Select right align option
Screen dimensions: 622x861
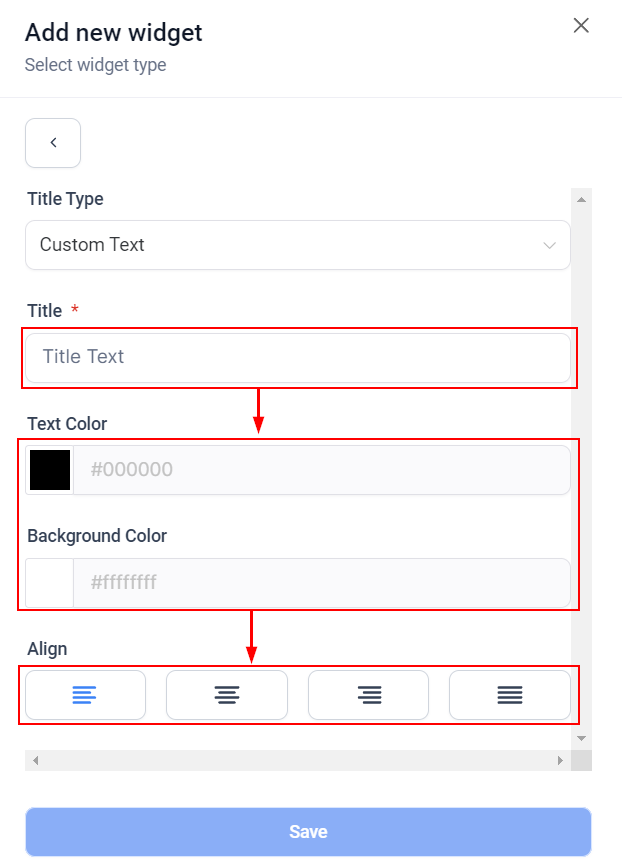(x=368, y=695)
